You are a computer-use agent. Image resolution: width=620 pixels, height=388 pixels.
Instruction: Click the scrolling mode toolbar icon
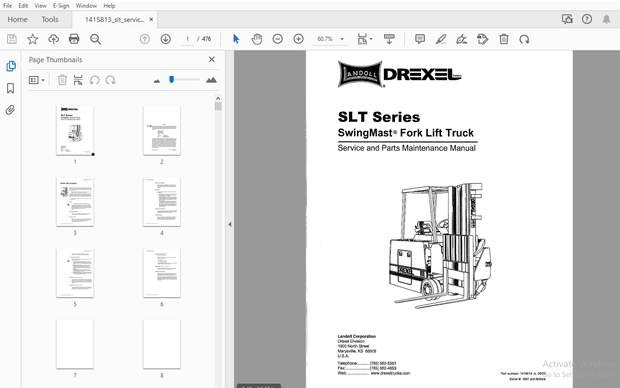389,39
